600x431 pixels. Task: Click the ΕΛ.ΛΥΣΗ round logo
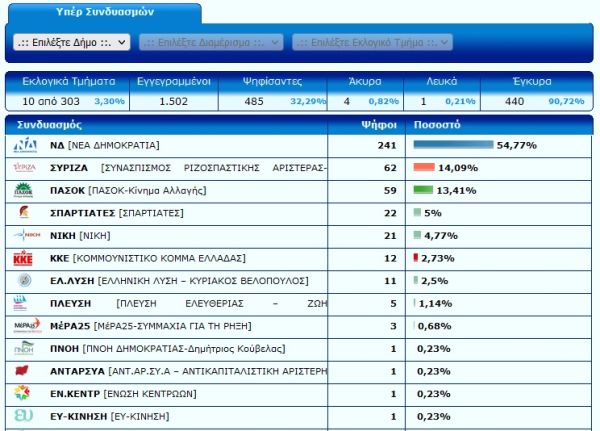pos(25,280)
